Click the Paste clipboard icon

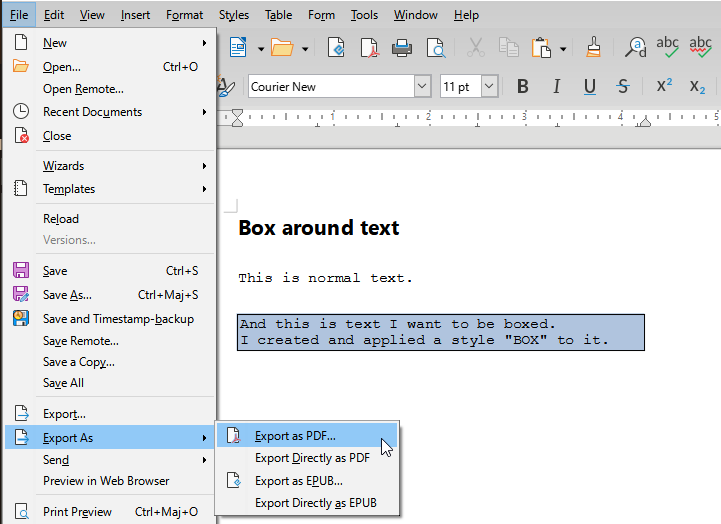pos(541,48)
